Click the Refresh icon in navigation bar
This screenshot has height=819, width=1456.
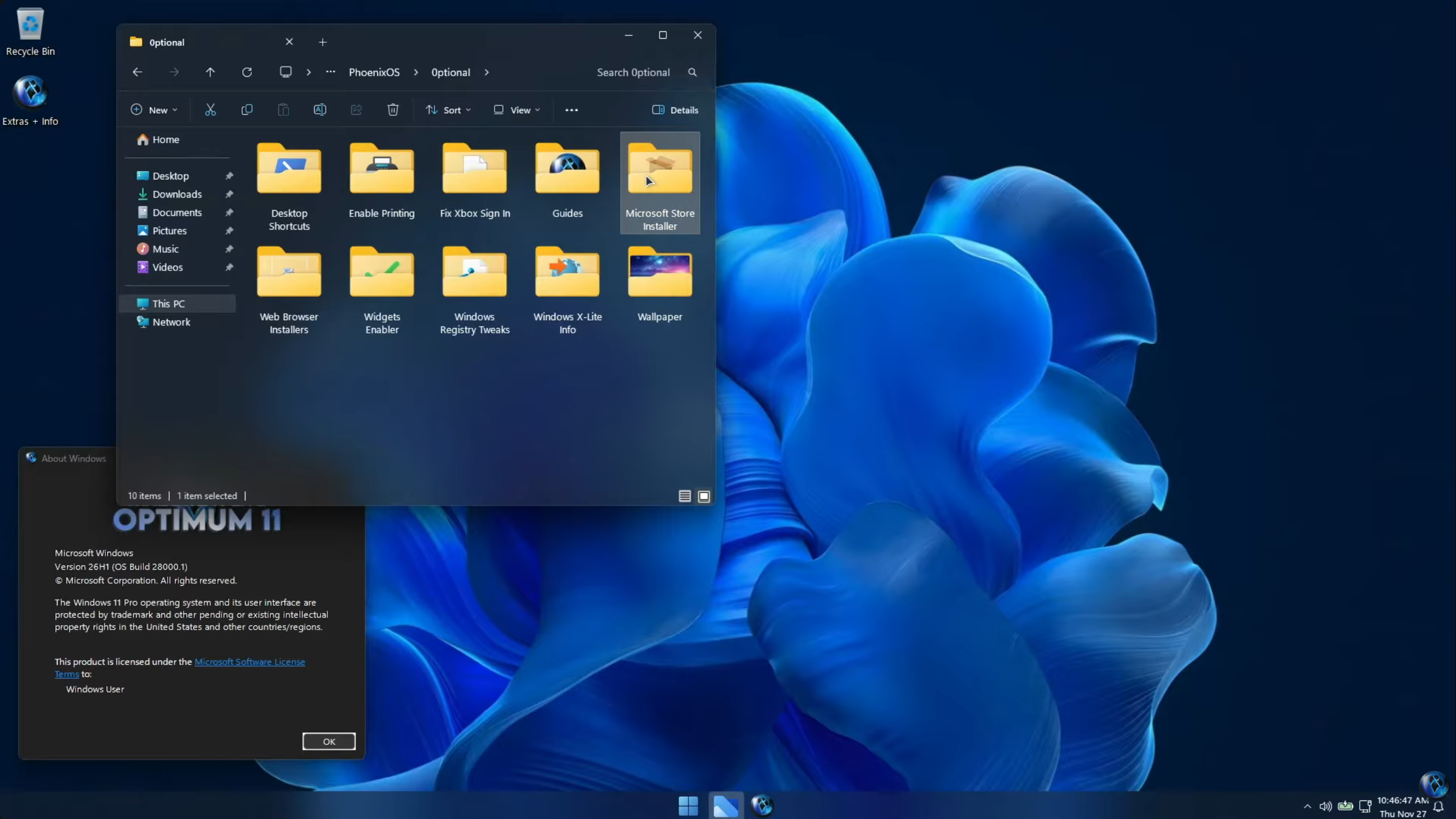(247, 72)
